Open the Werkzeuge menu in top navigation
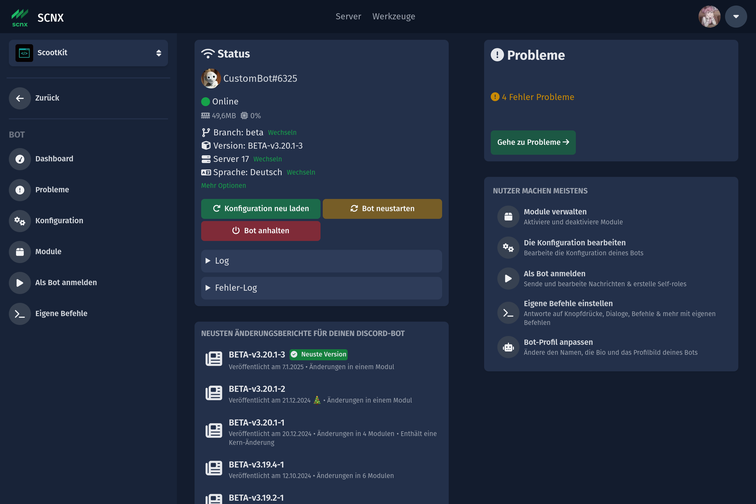756x504 pixels. (x=393, y=17)
